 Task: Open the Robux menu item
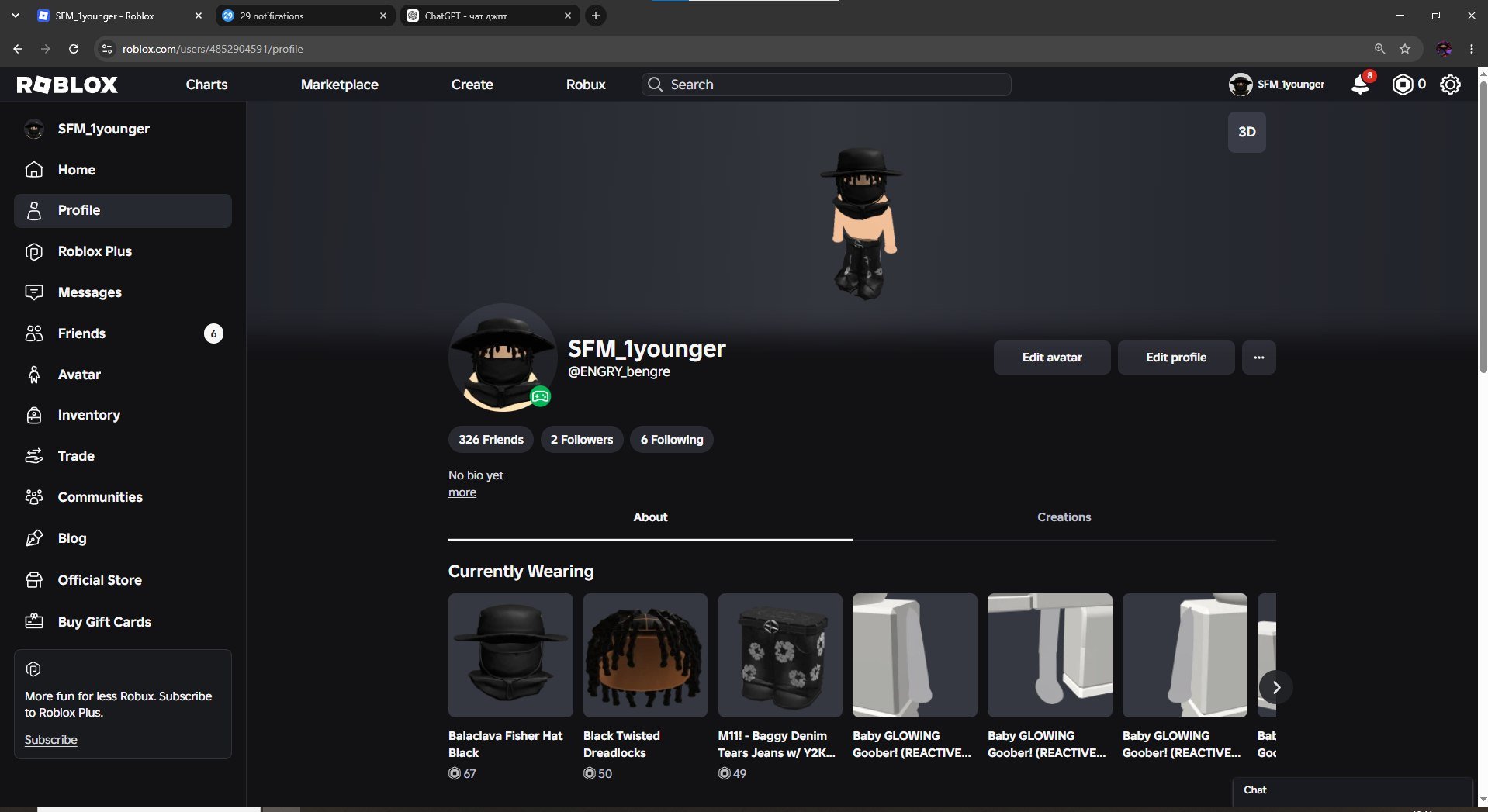click(x=586, y=85)
